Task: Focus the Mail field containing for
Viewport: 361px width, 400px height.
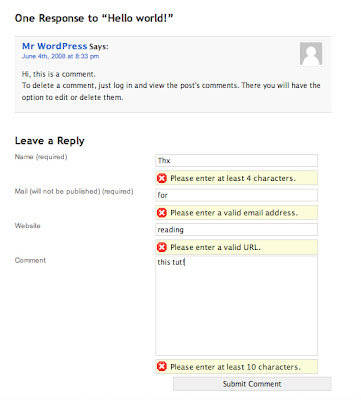Action: pyautogui.click(x=237, y=195)
